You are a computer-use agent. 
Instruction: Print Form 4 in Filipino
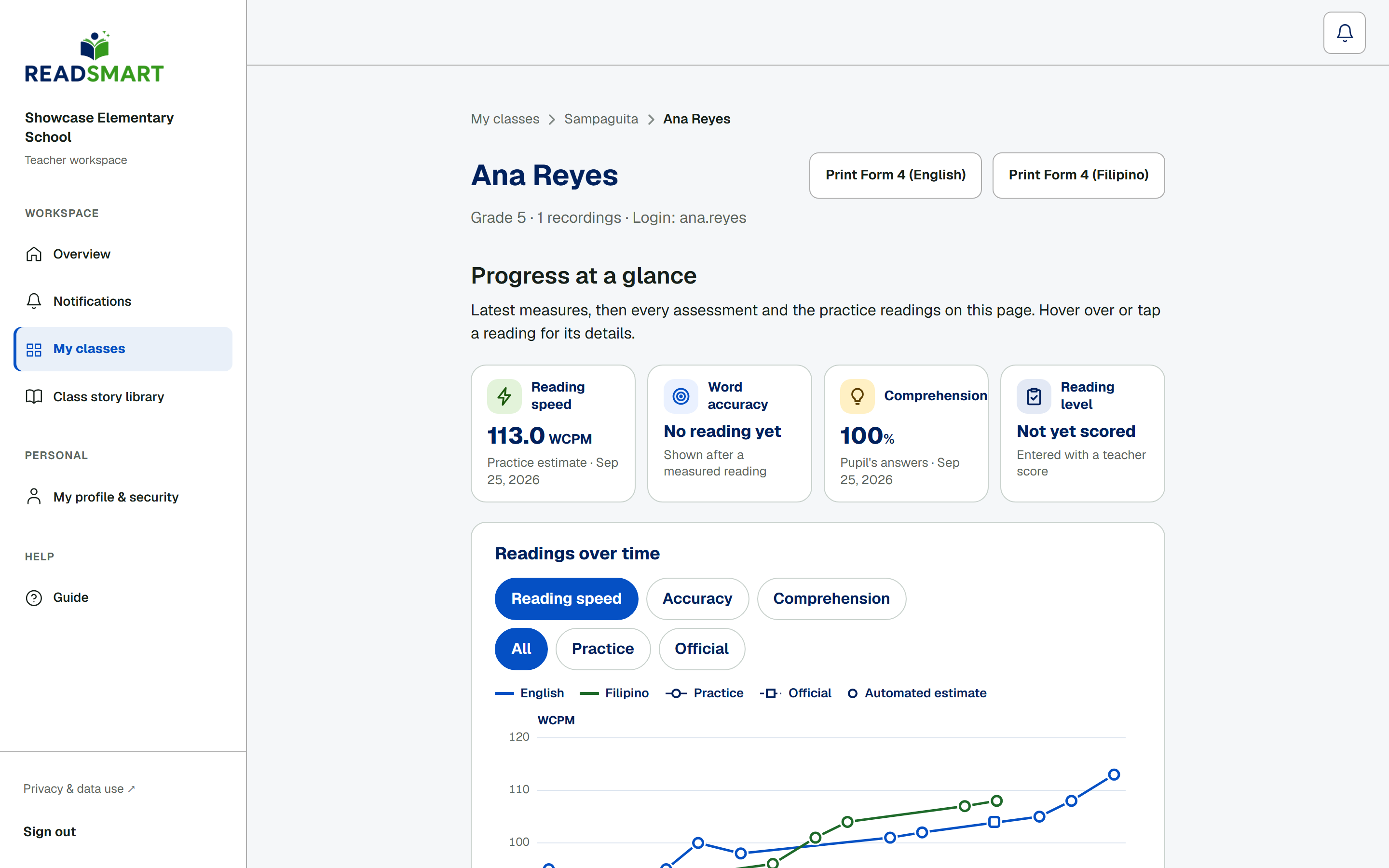[1078, 175]
